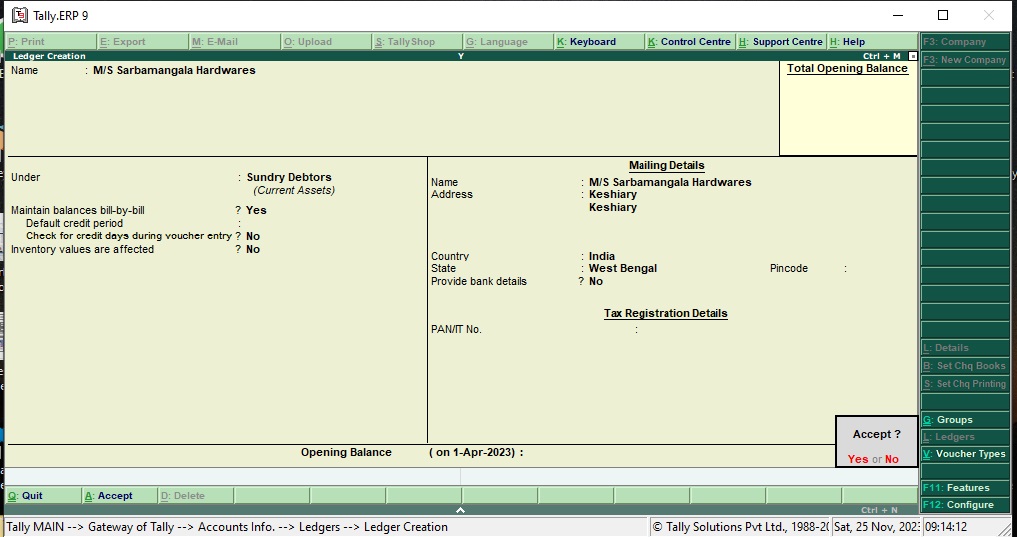Click the Tax Registration Details heading
The width and height of the screenshot is (1017, 537).
[665, 313]
